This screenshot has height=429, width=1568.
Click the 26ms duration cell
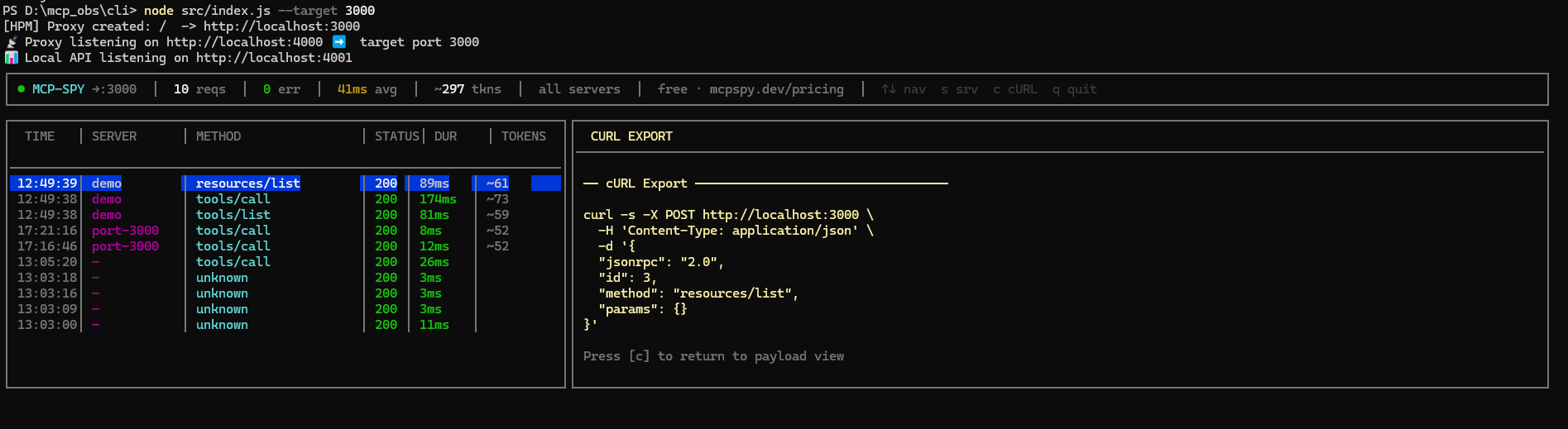click(434, 262)
